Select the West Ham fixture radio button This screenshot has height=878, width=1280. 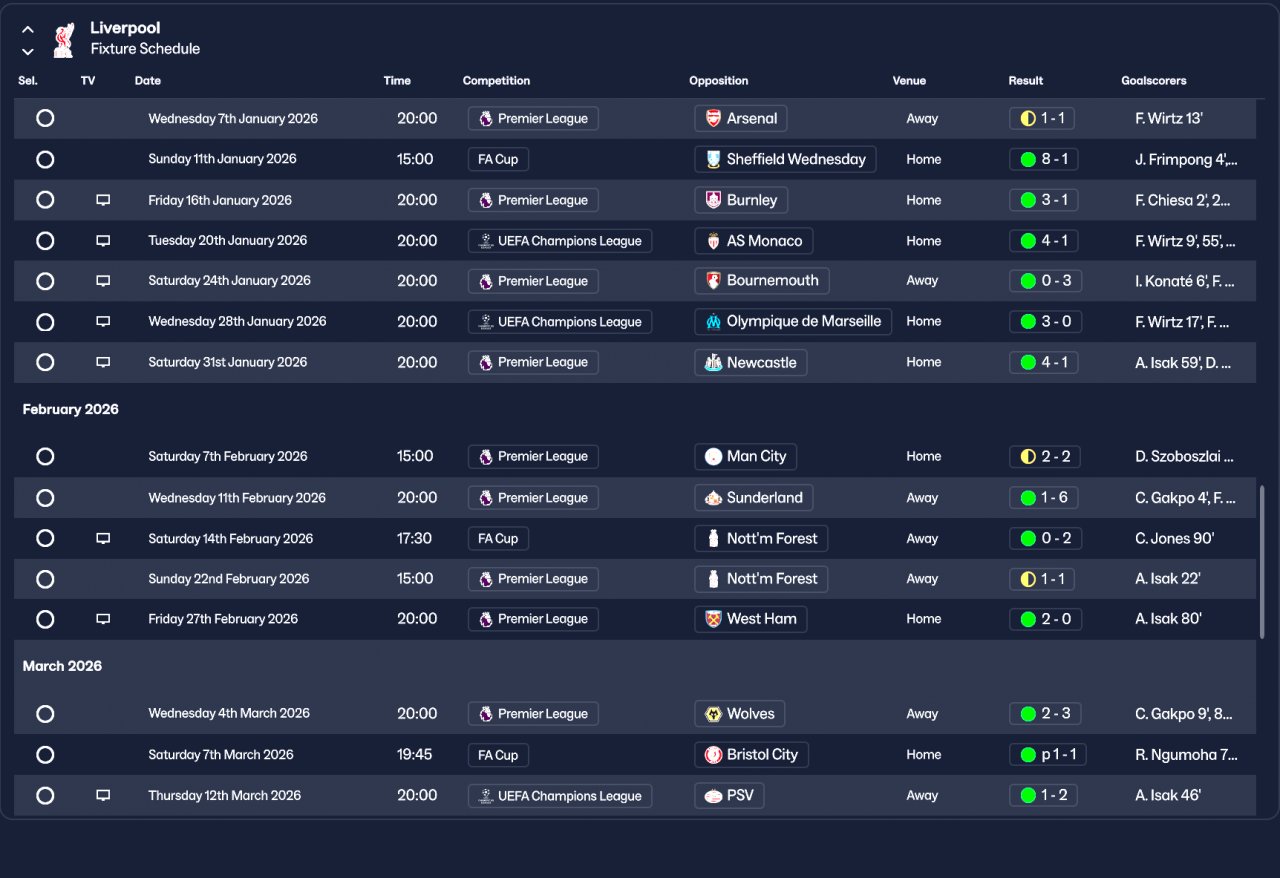click(x=45, y=619)
